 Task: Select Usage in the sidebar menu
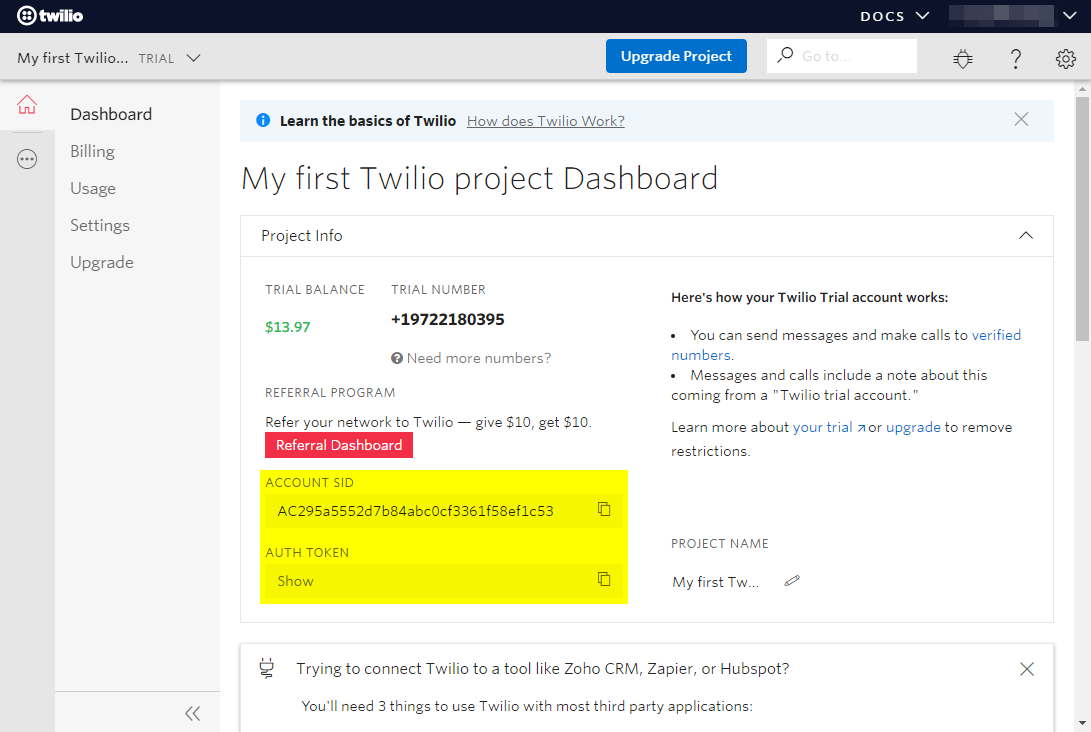pos(93,188)
